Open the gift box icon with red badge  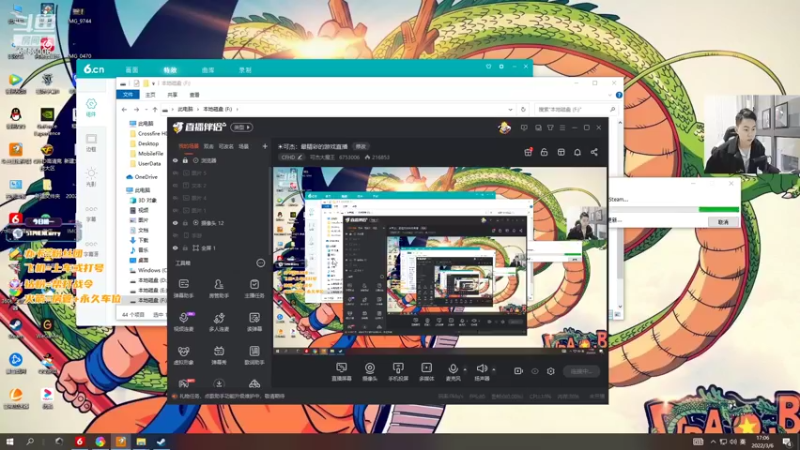point(528,152)
